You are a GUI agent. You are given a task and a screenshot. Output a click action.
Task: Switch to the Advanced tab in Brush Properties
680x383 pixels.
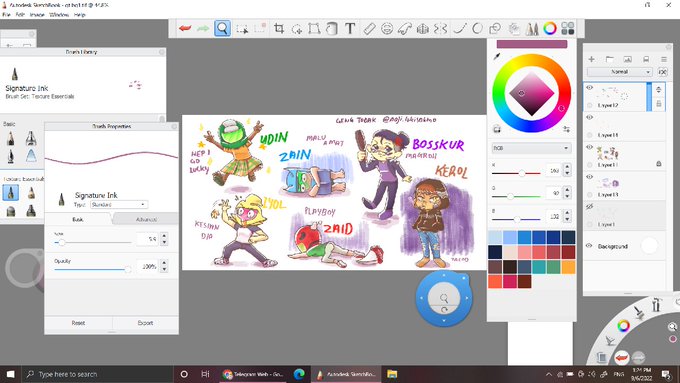146,219
